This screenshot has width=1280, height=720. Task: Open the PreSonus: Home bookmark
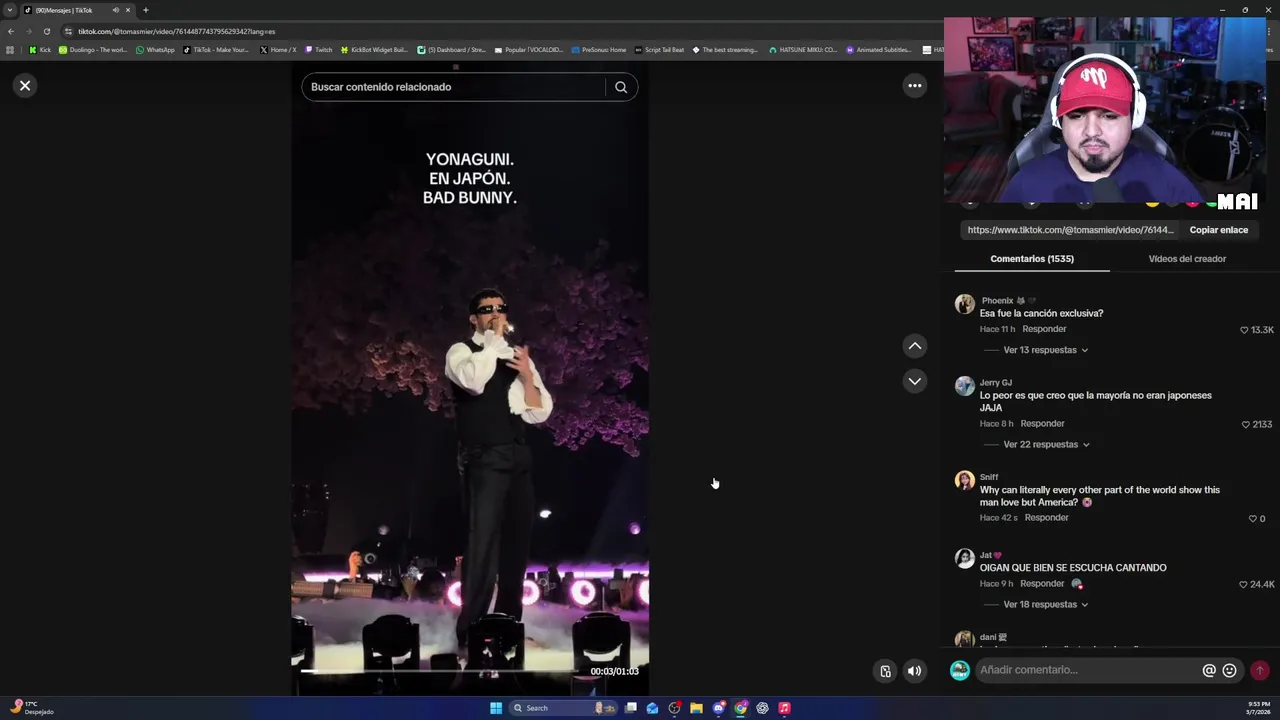tap(598, 50)
